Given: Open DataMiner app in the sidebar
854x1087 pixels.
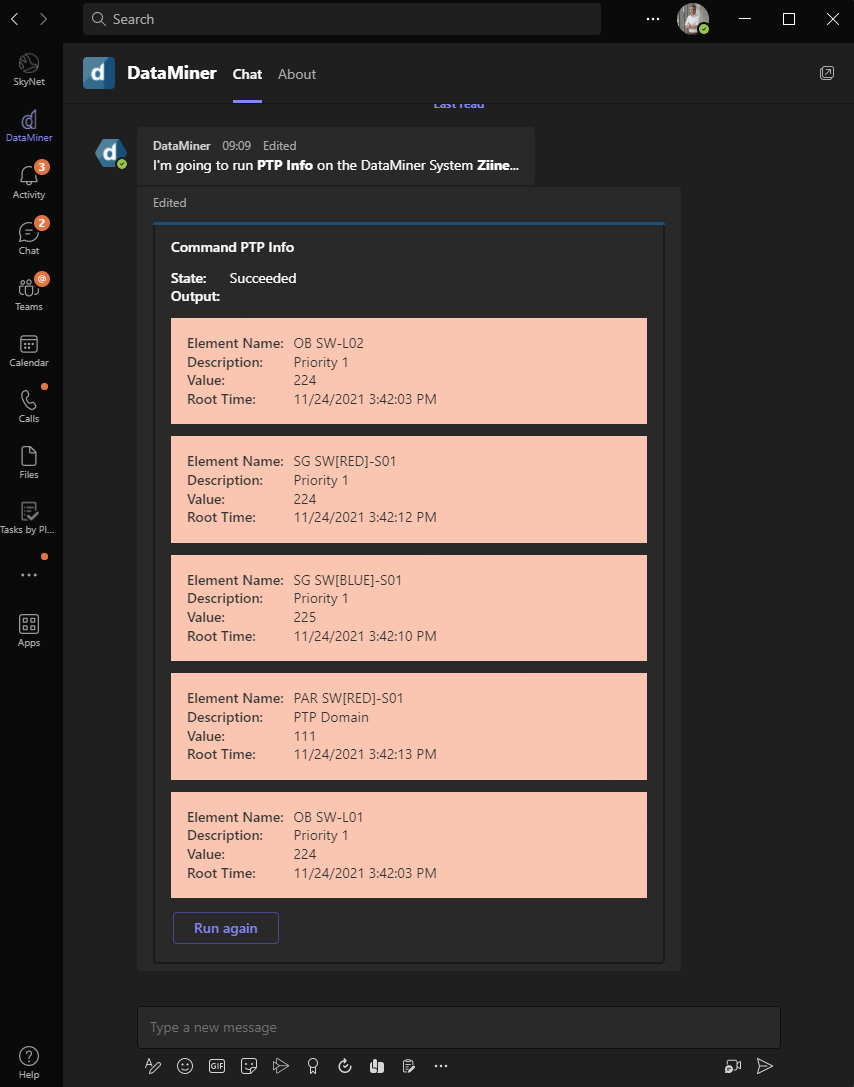Looking at the screenshot, I should (29, 125).
